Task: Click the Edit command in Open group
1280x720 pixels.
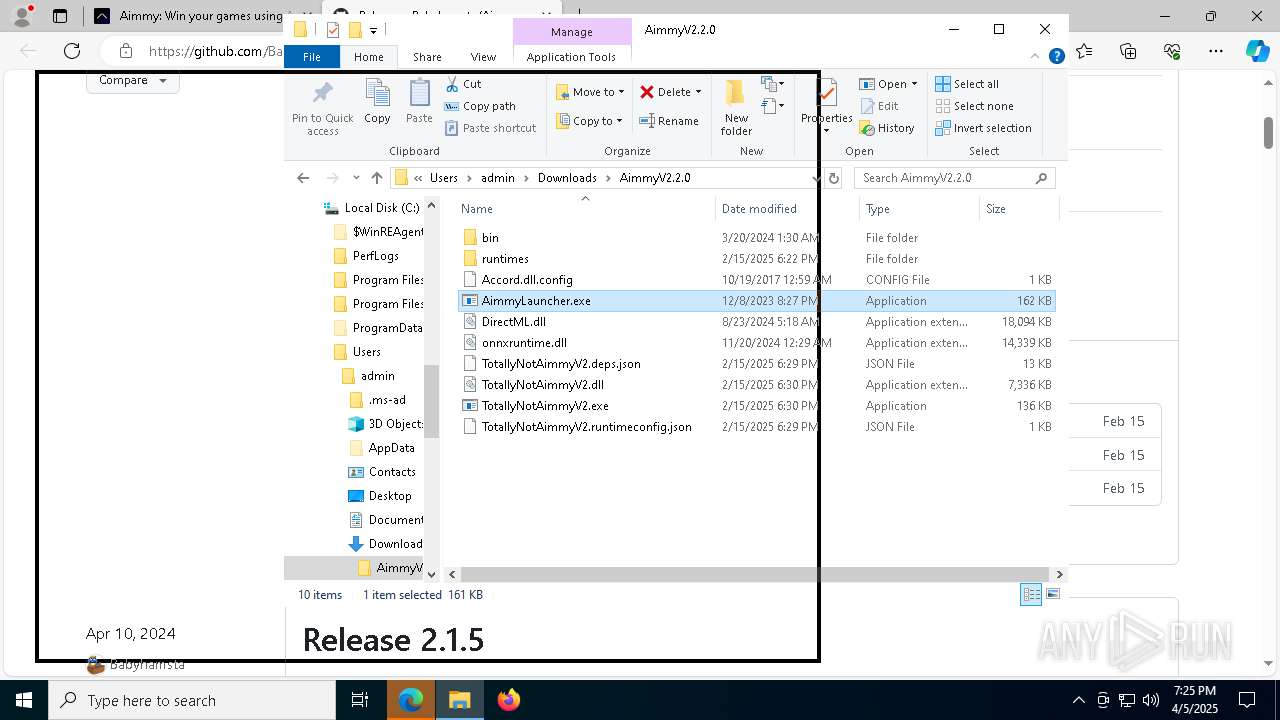Action: (878, 106)
